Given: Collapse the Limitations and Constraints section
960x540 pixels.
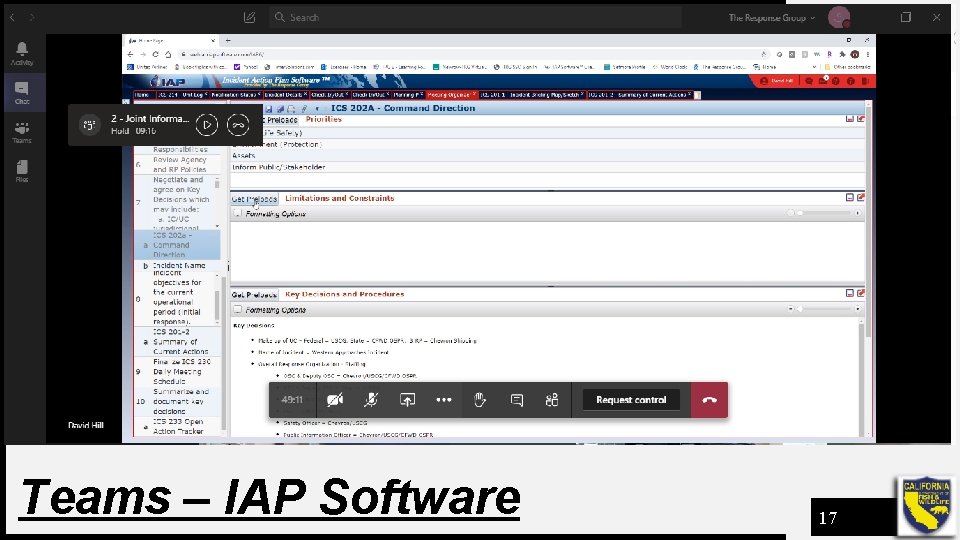Looking at the screenshot, I should point(850,197).
